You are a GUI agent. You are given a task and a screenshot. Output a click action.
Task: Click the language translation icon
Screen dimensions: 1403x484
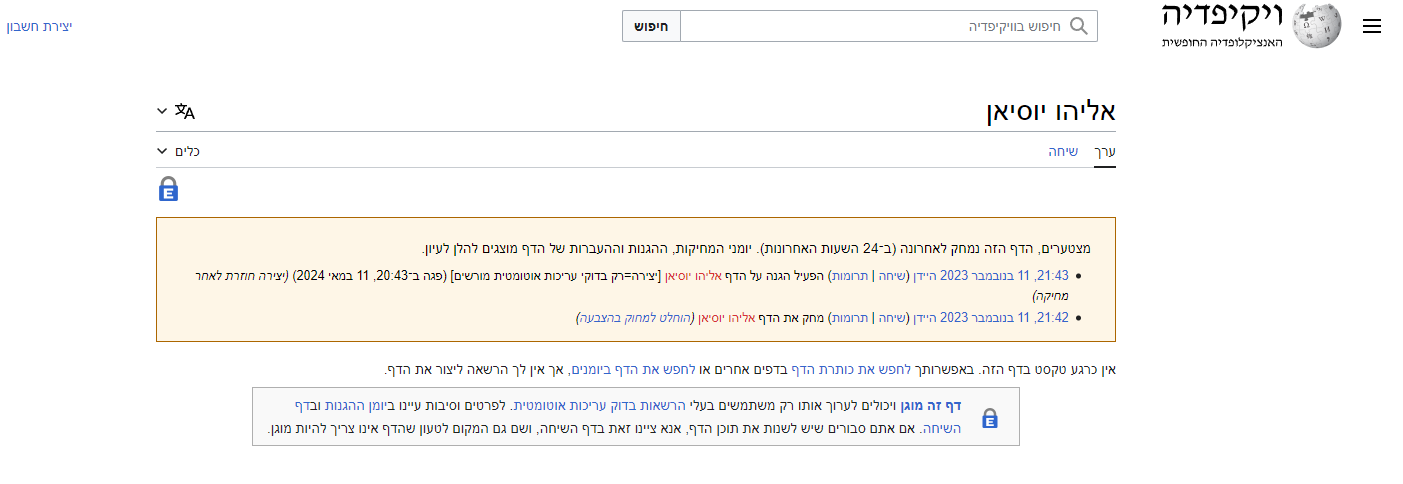tap(184, 111)
